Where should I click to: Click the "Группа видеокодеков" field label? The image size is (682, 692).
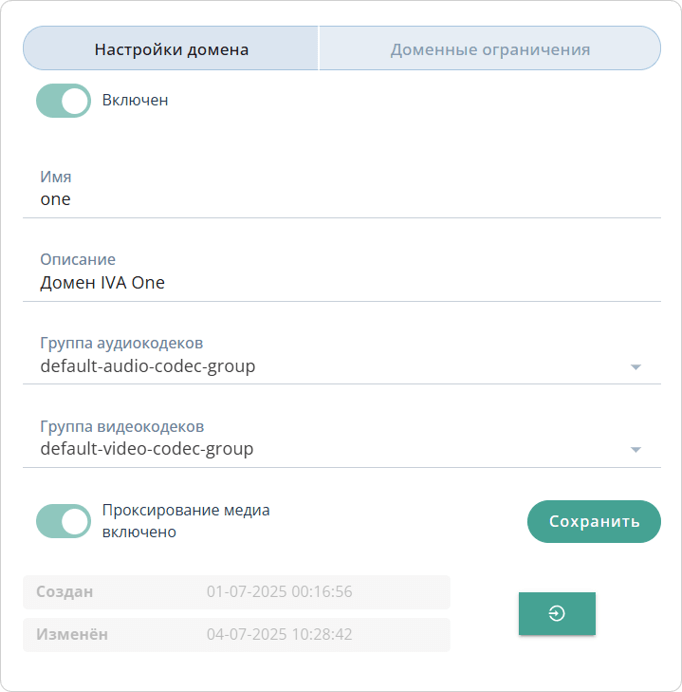click(122, 426)
